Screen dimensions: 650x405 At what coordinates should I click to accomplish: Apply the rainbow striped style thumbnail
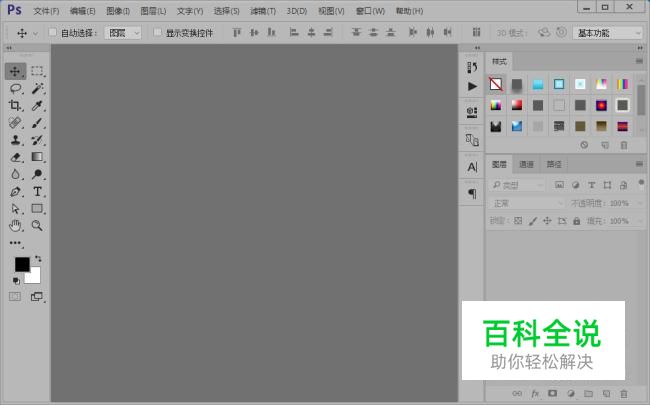pyautogui.click(x=623, y=84)
